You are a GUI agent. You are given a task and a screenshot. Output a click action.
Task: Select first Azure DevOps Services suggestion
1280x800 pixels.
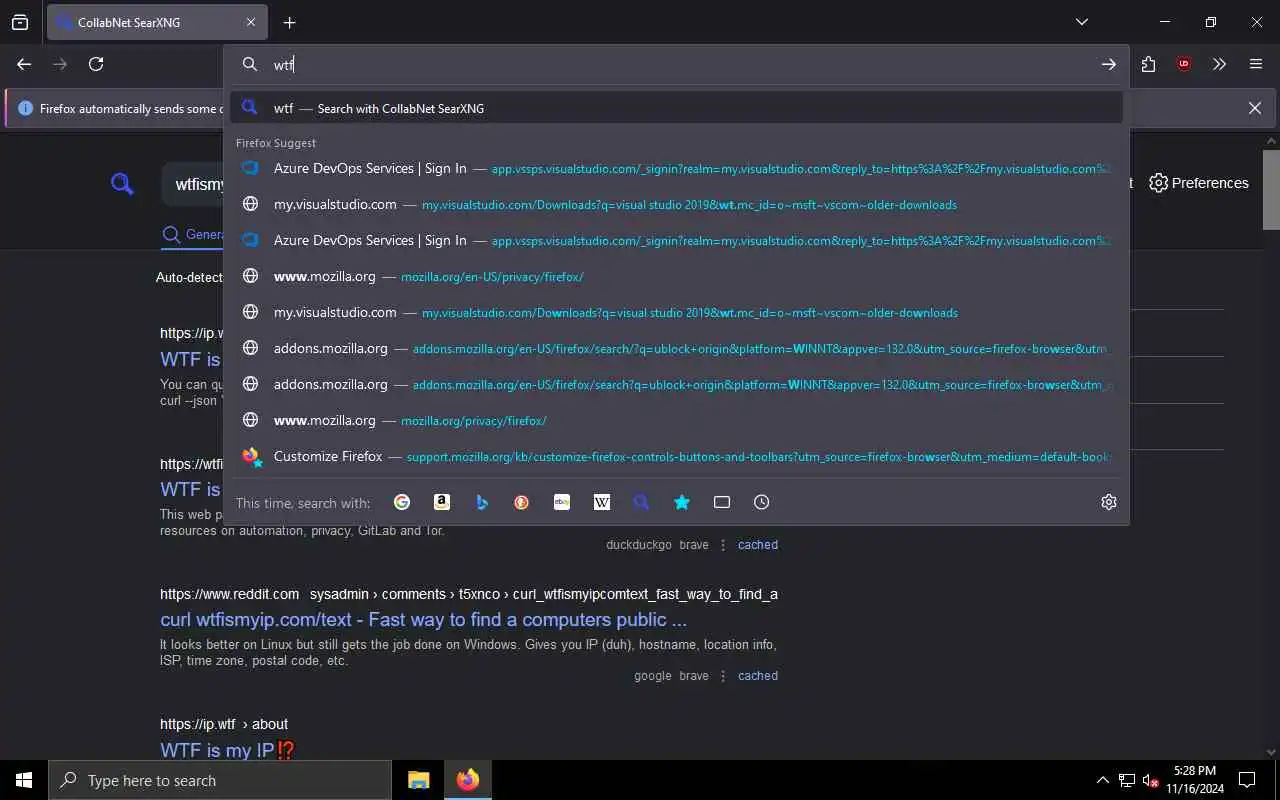pos(676,168)
